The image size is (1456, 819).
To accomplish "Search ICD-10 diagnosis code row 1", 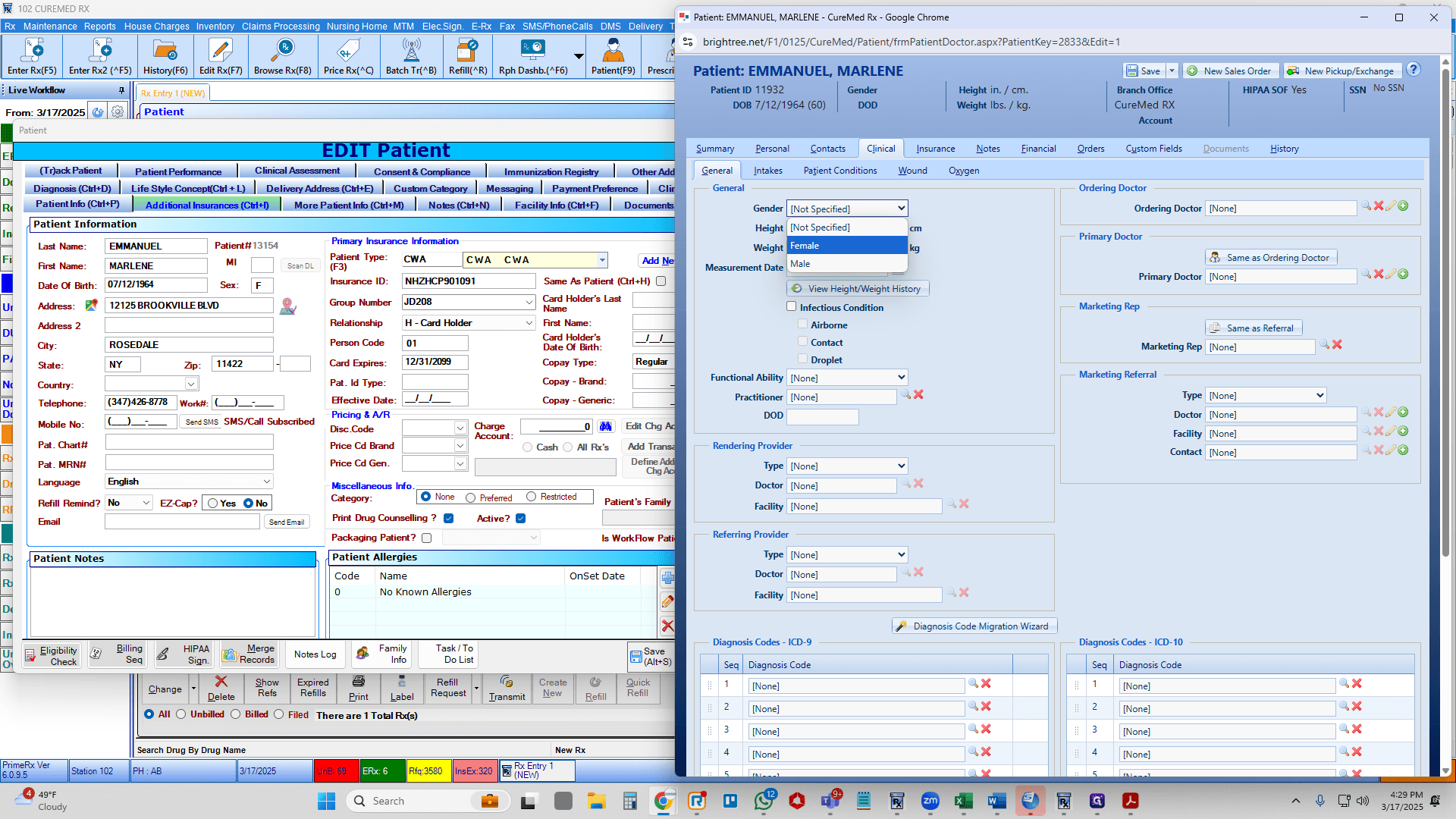I will coord(1344,684).
